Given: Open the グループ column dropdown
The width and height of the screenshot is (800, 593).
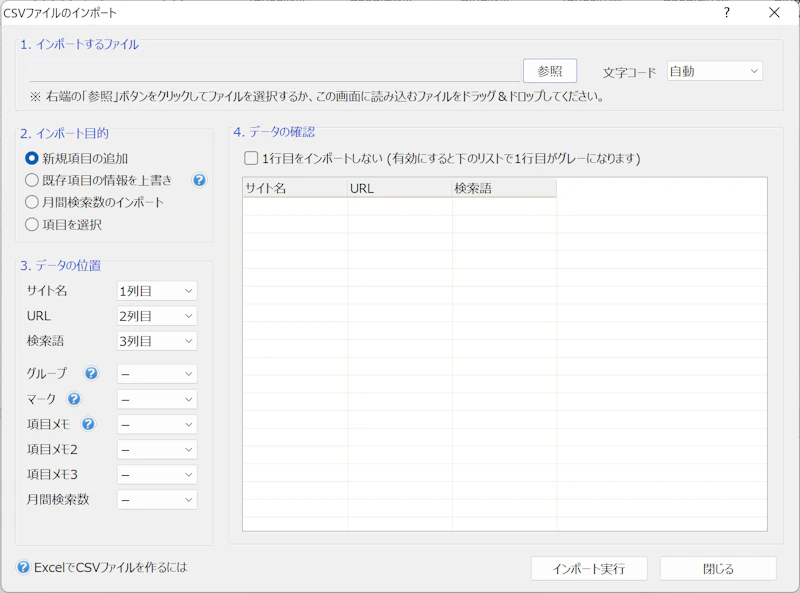Looking at the screenshot, I should (157, 374).
